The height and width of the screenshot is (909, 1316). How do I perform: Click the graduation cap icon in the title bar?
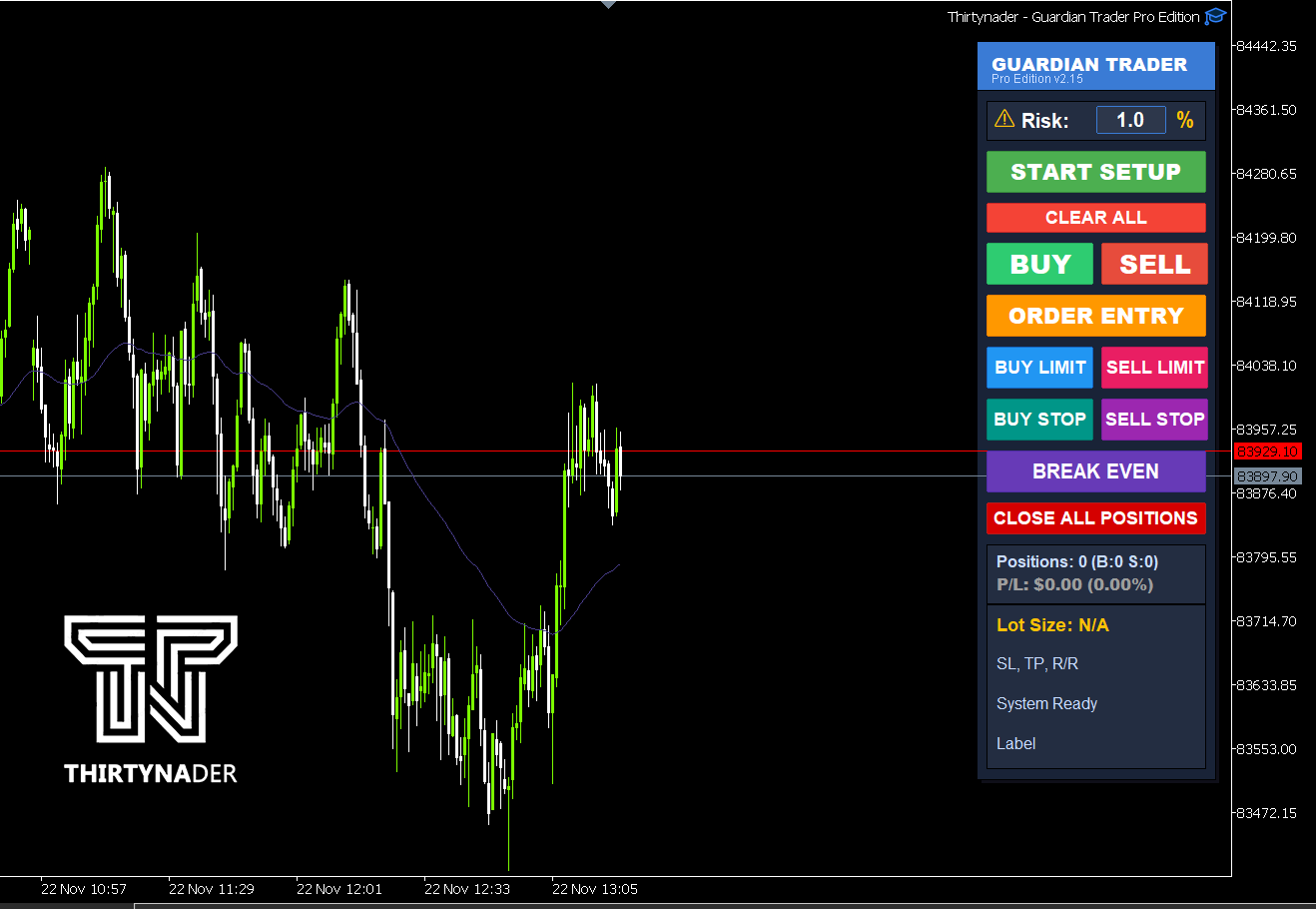tap(1215, 16)
